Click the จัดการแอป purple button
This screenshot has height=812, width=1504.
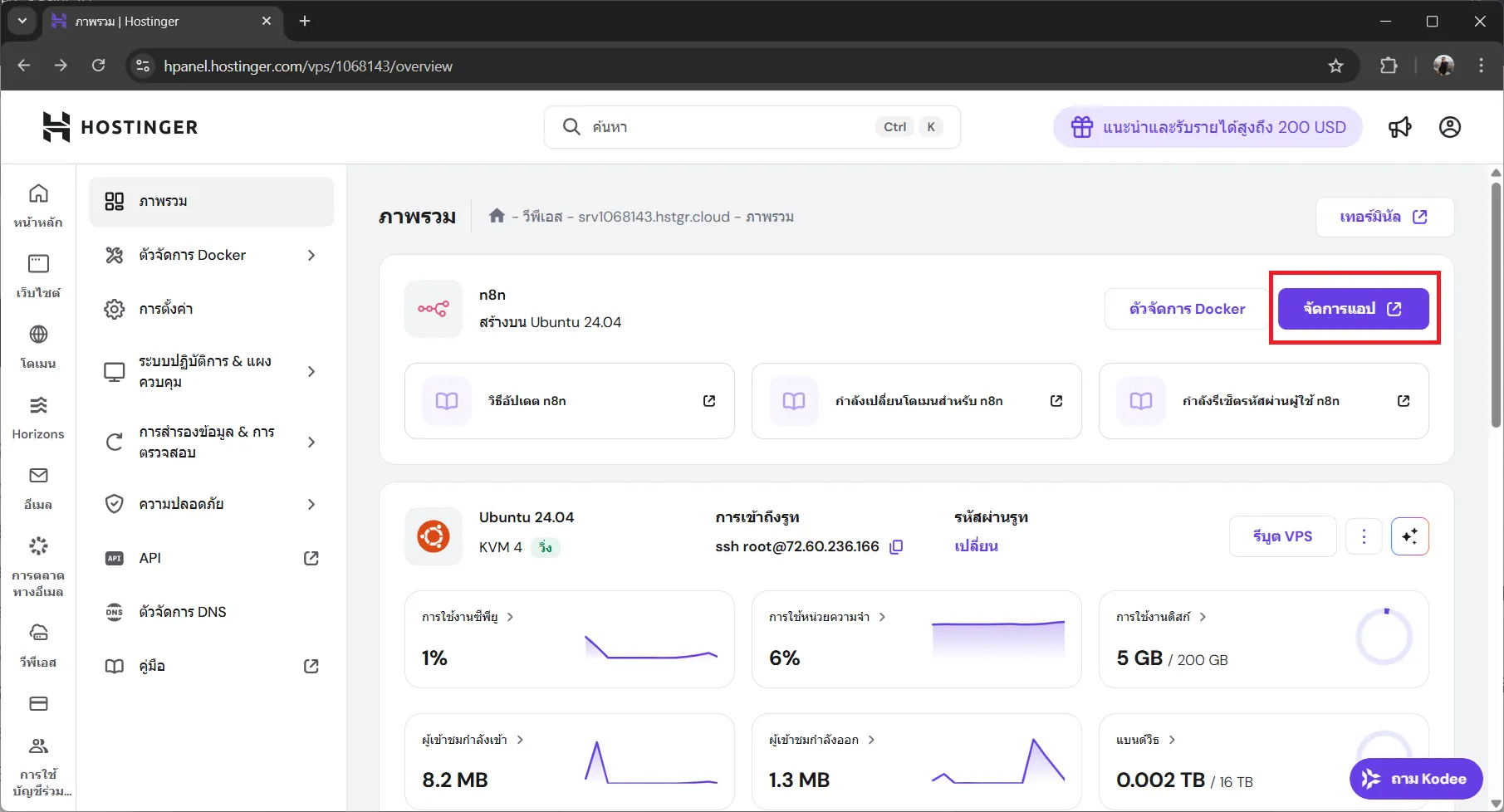click(x=1353, y=309)
